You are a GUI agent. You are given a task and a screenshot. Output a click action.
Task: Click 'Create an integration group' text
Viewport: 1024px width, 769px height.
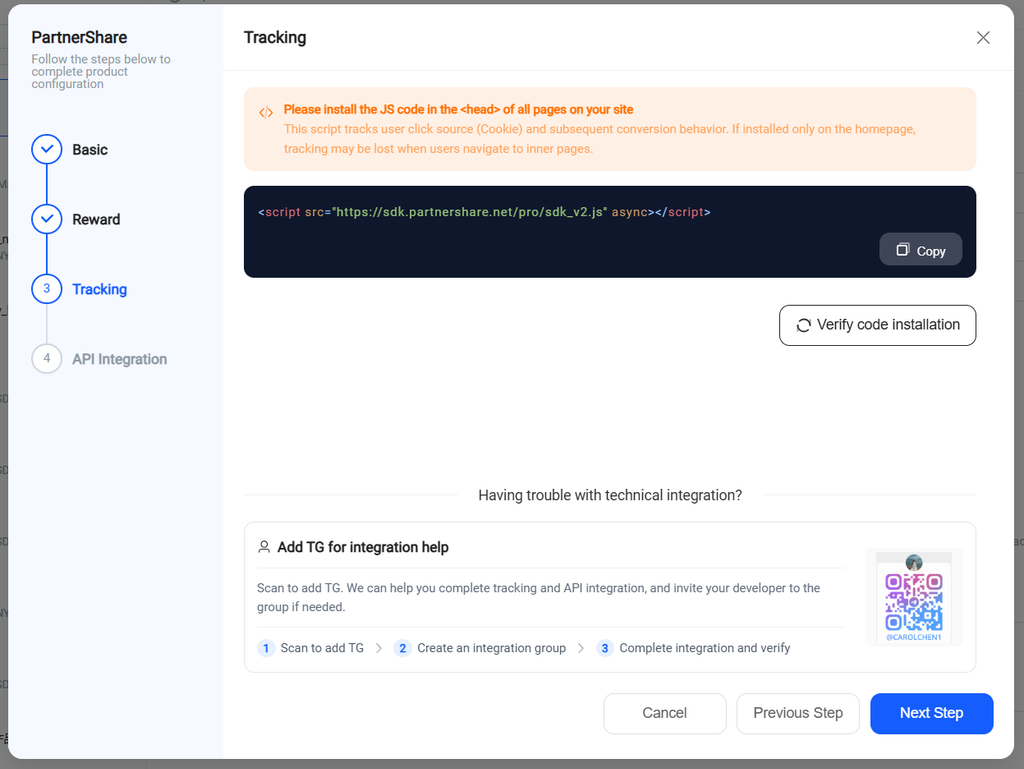(x=491, y=648)
